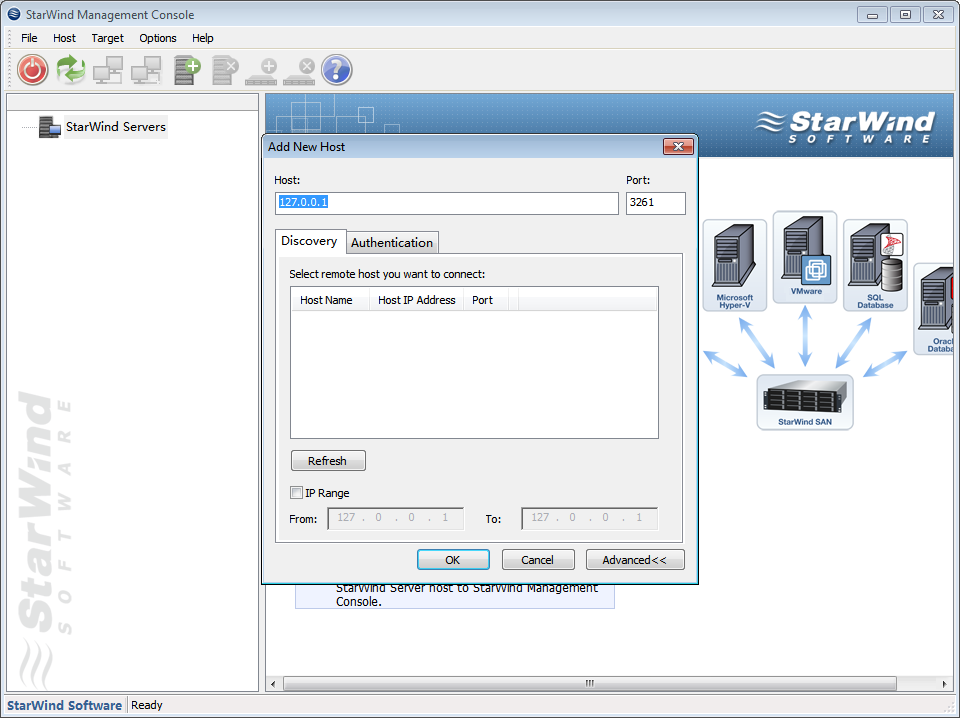Click the StarWind Servers tree icon
The image size is (960, 718).
pos(49,127)
